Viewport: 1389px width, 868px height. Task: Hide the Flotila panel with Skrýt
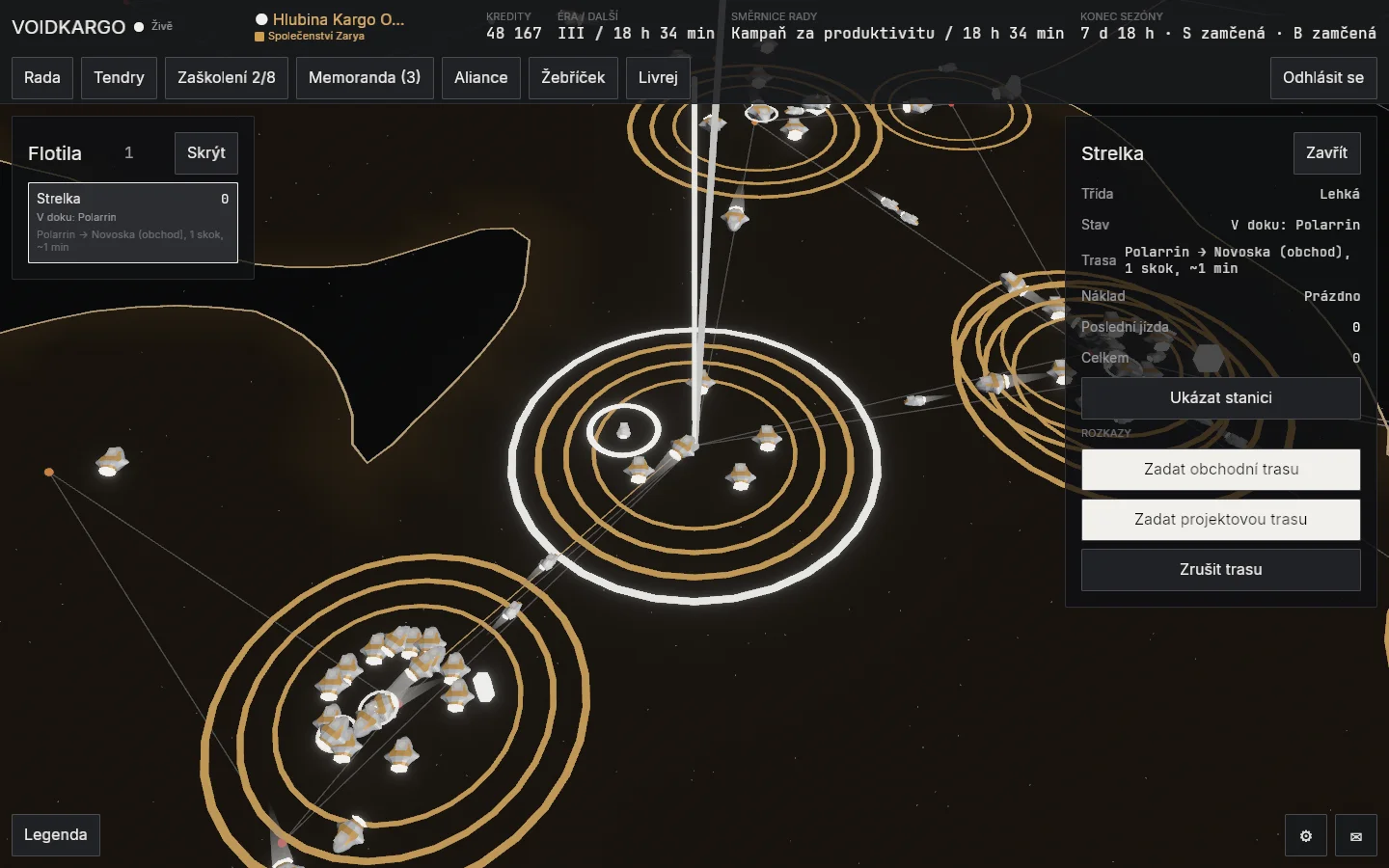206,153
